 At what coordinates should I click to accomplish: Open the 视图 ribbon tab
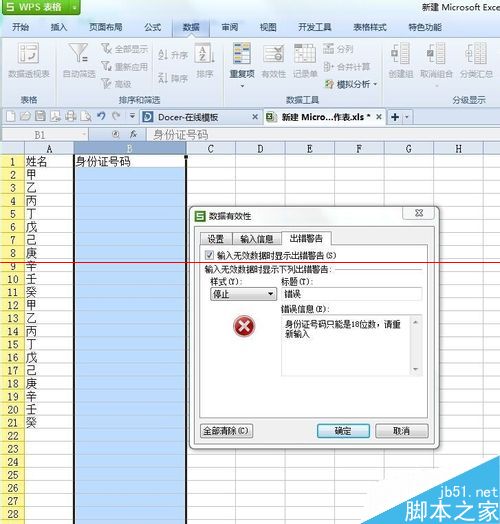[x=268, y=27]
